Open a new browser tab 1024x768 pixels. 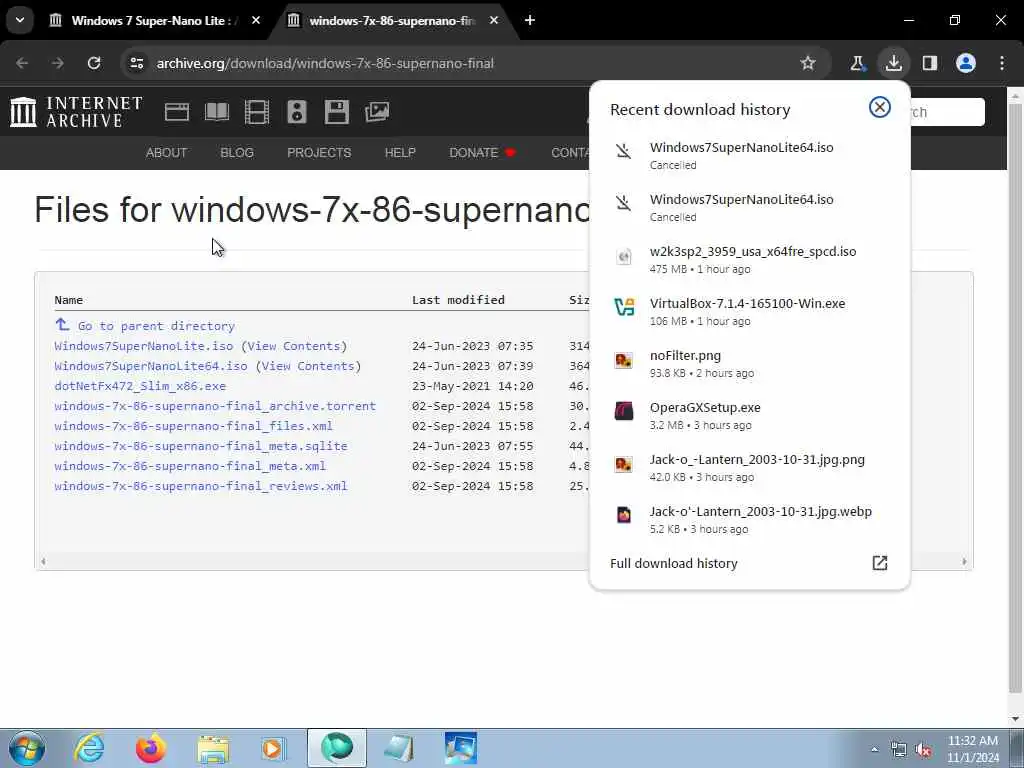click(530, 20)
